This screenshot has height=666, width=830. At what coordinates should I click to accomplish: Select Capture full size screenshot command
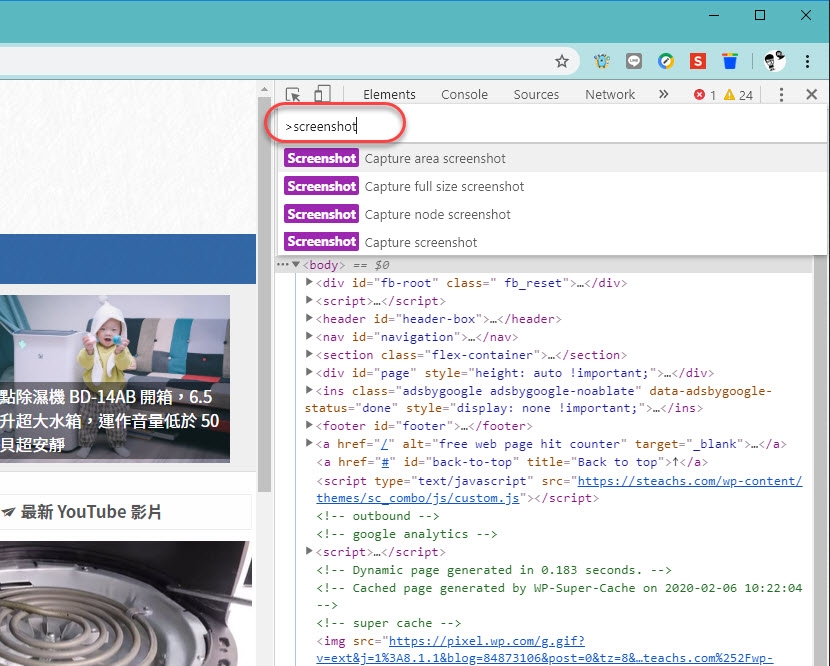pyautogui.click(x=444, y=186)
